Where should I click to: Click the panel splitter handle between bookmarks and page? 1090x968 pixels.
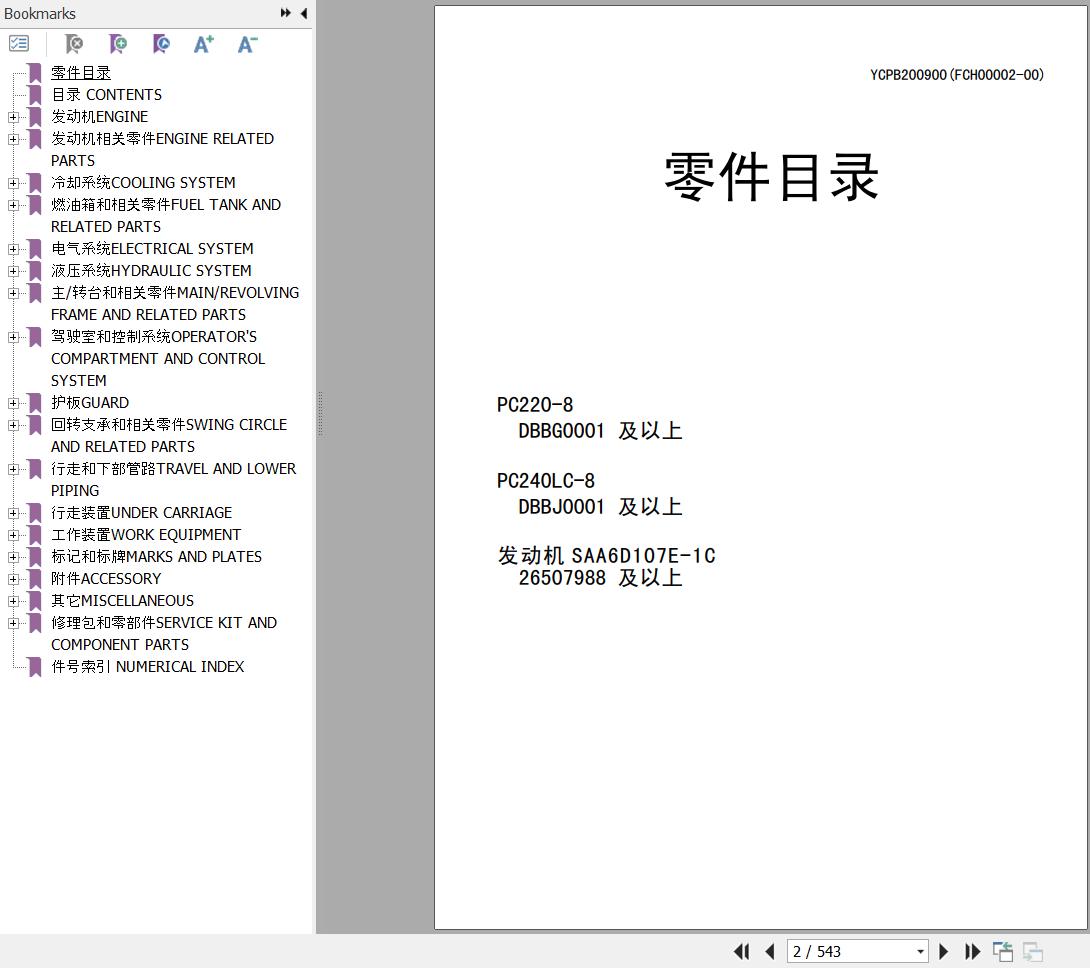coord(320,414)
